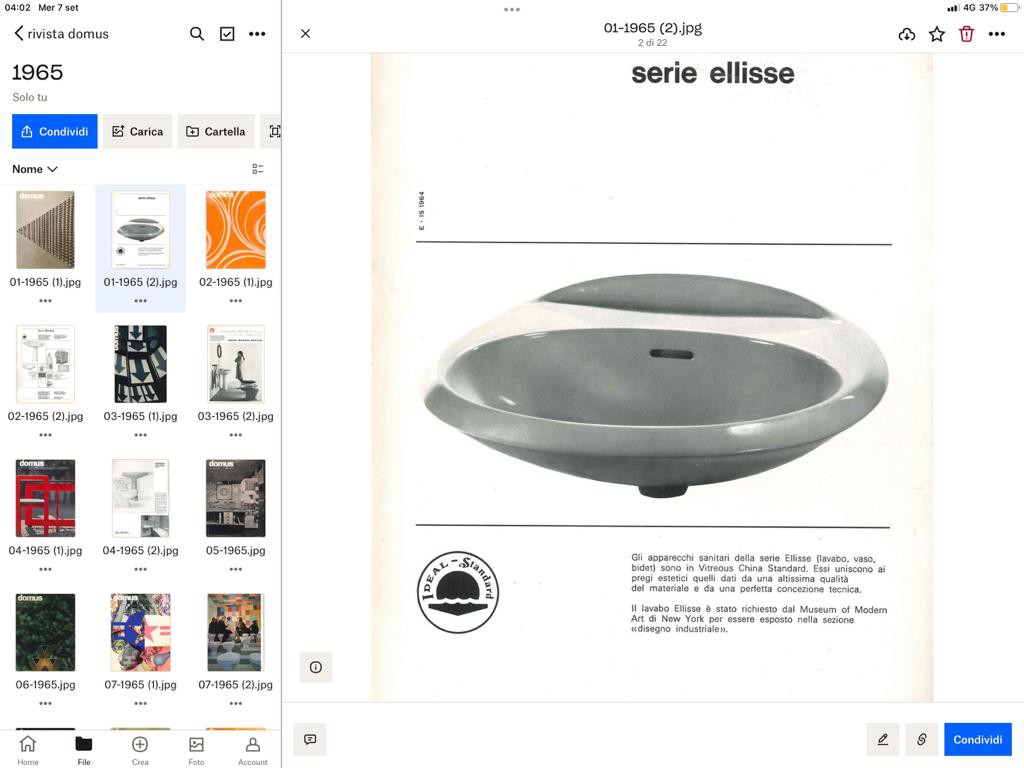This screenshot has height=768, width=1024.
Task: Open the comments icon below preview
Action: (310, 739)
